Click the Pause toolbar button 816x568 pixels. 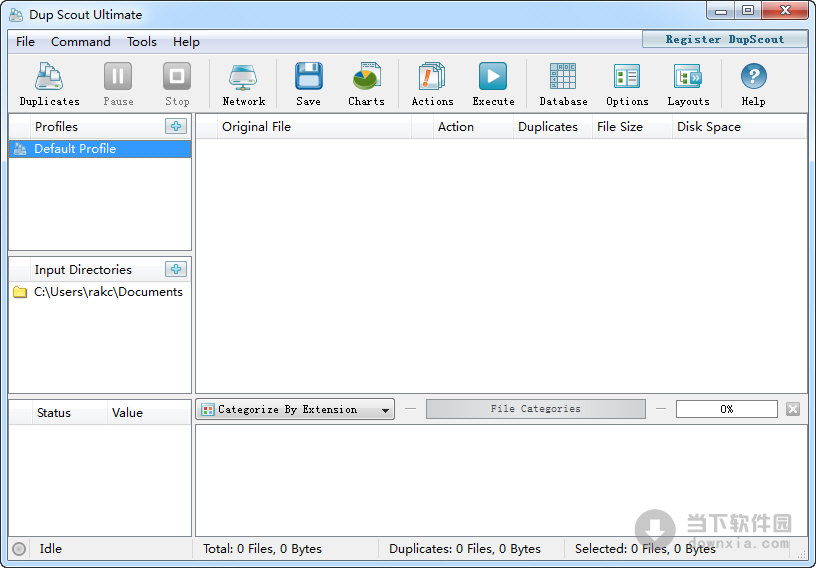tap(118, 84)
